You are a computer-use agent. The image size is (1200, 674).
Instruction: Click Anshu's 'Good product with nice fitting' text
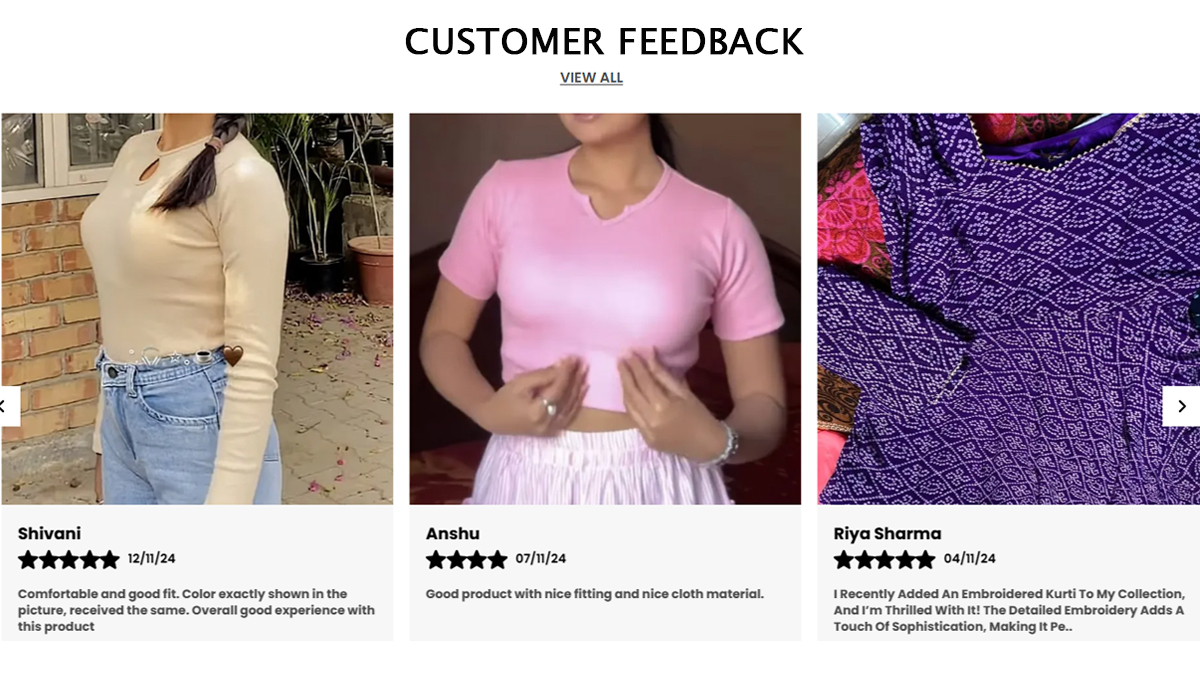click(594, 594)
